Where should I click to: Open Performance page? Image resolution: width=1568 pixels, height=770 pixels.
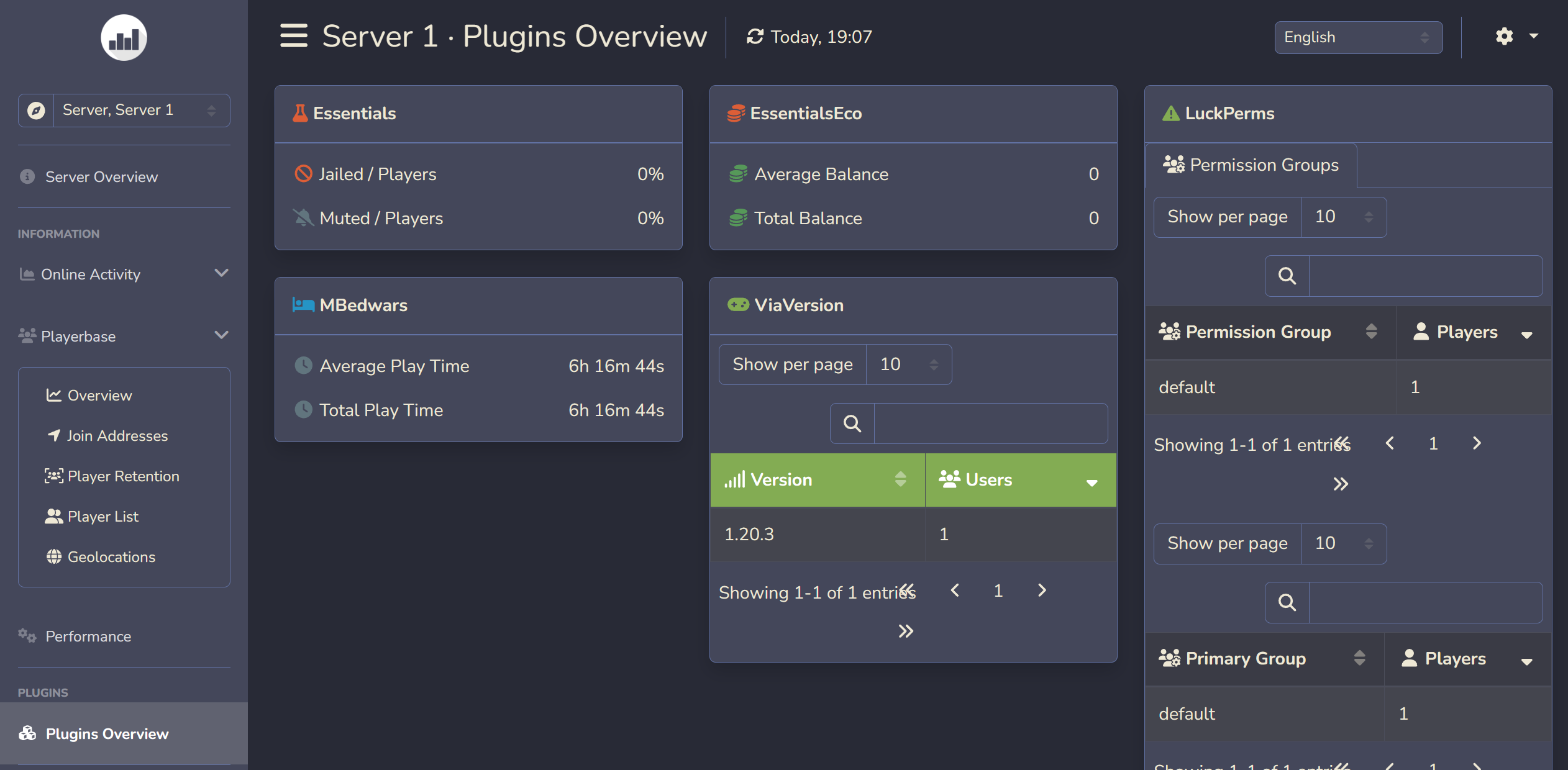pos(88,636)
